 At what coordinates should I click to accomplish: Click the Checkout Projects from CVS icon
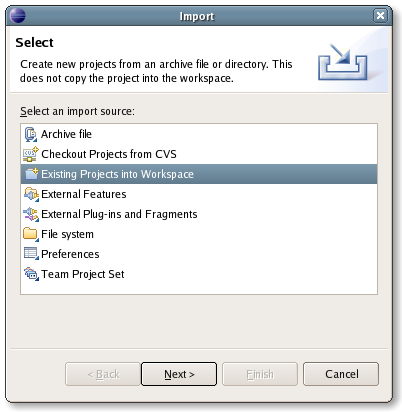[31, 154]
